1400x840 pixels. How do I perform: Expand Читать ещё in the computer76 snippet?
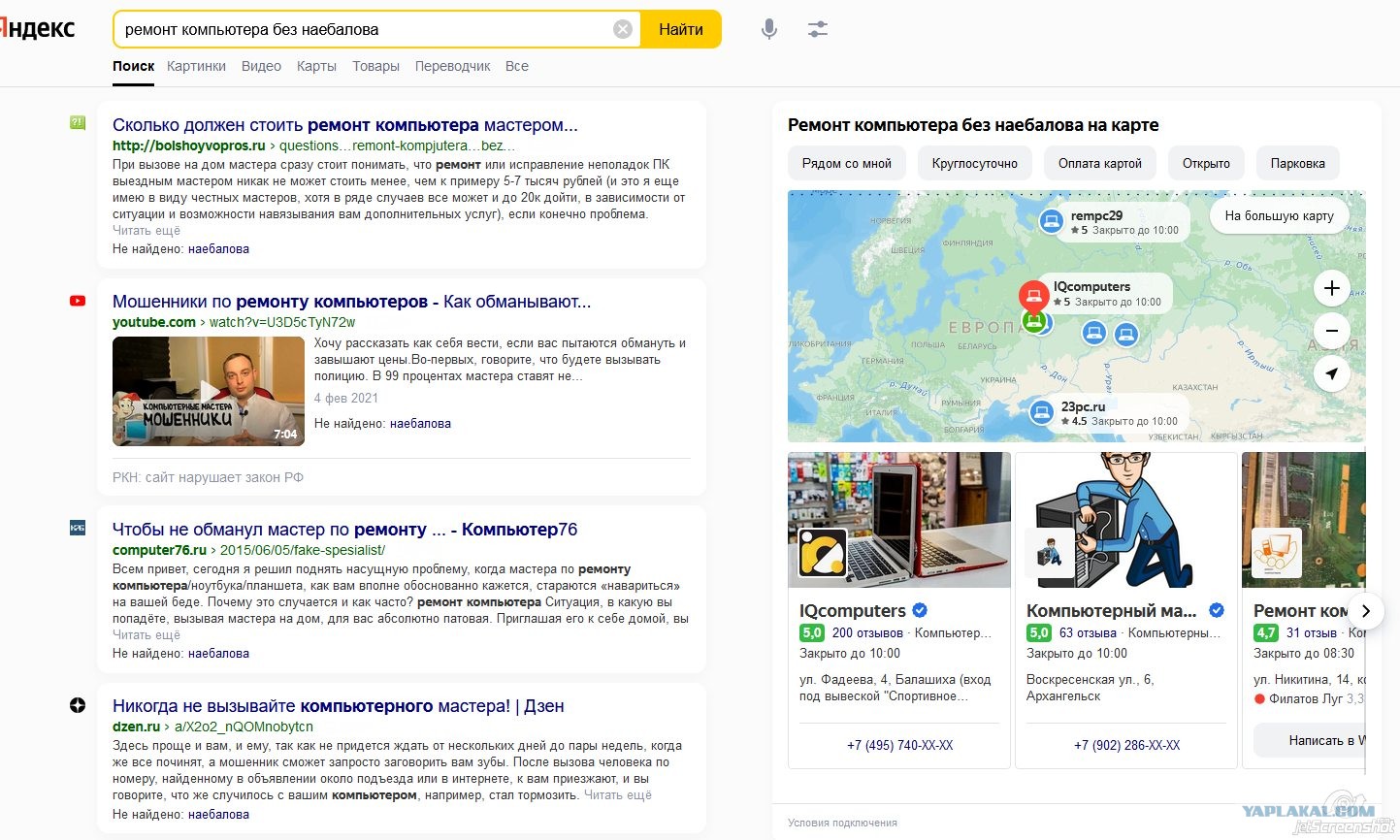pyautogui.click(x=147, y=634)
